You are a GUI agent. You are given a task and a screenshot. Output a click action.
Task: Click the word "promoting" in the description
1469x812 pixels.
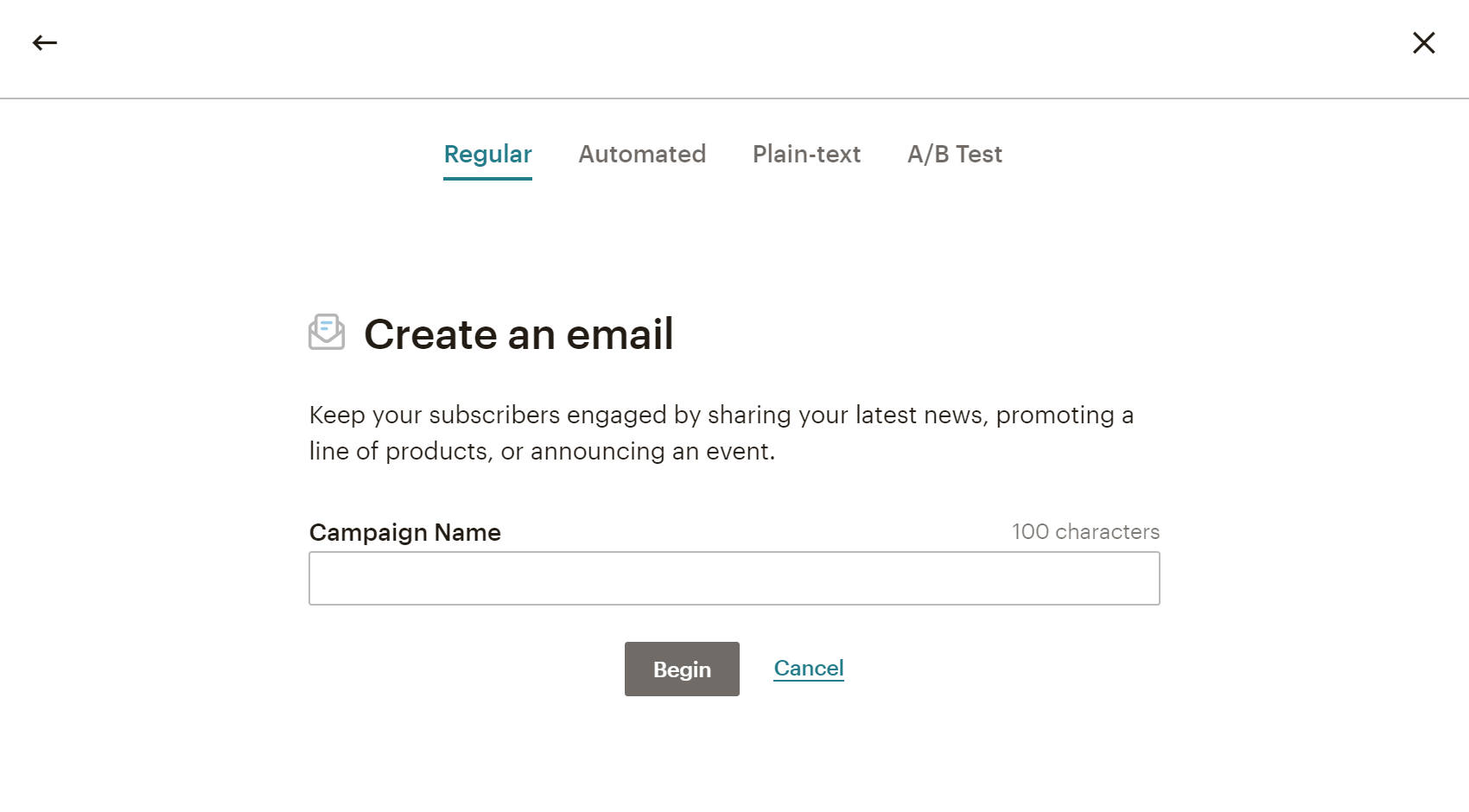(1054, 415)
